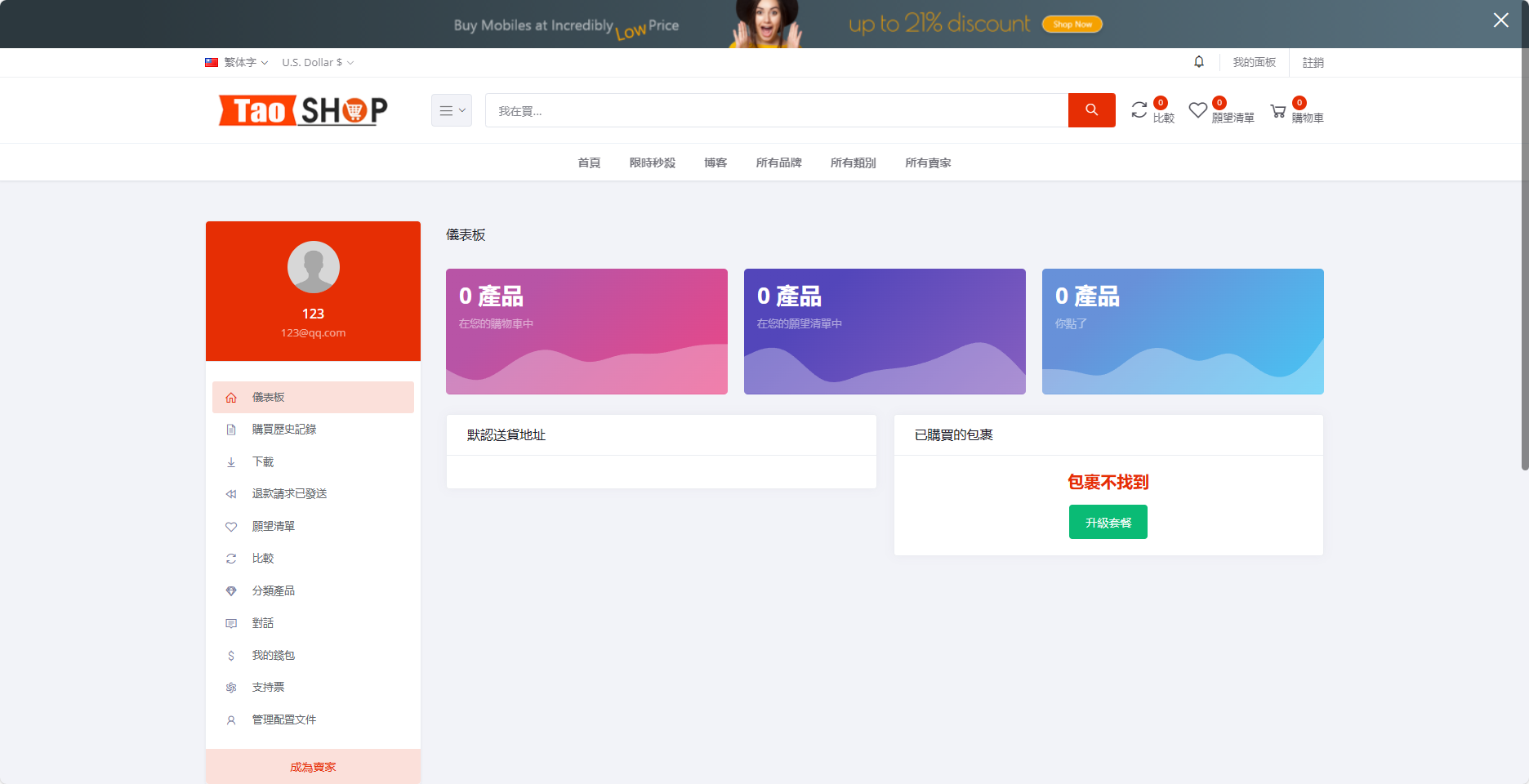Click the sidebar 願望清單 heart icon

231,527
